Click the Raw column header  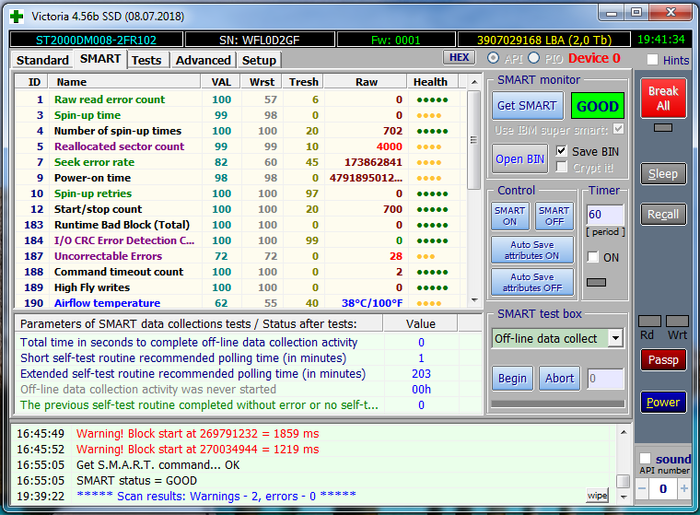point(366,82)
